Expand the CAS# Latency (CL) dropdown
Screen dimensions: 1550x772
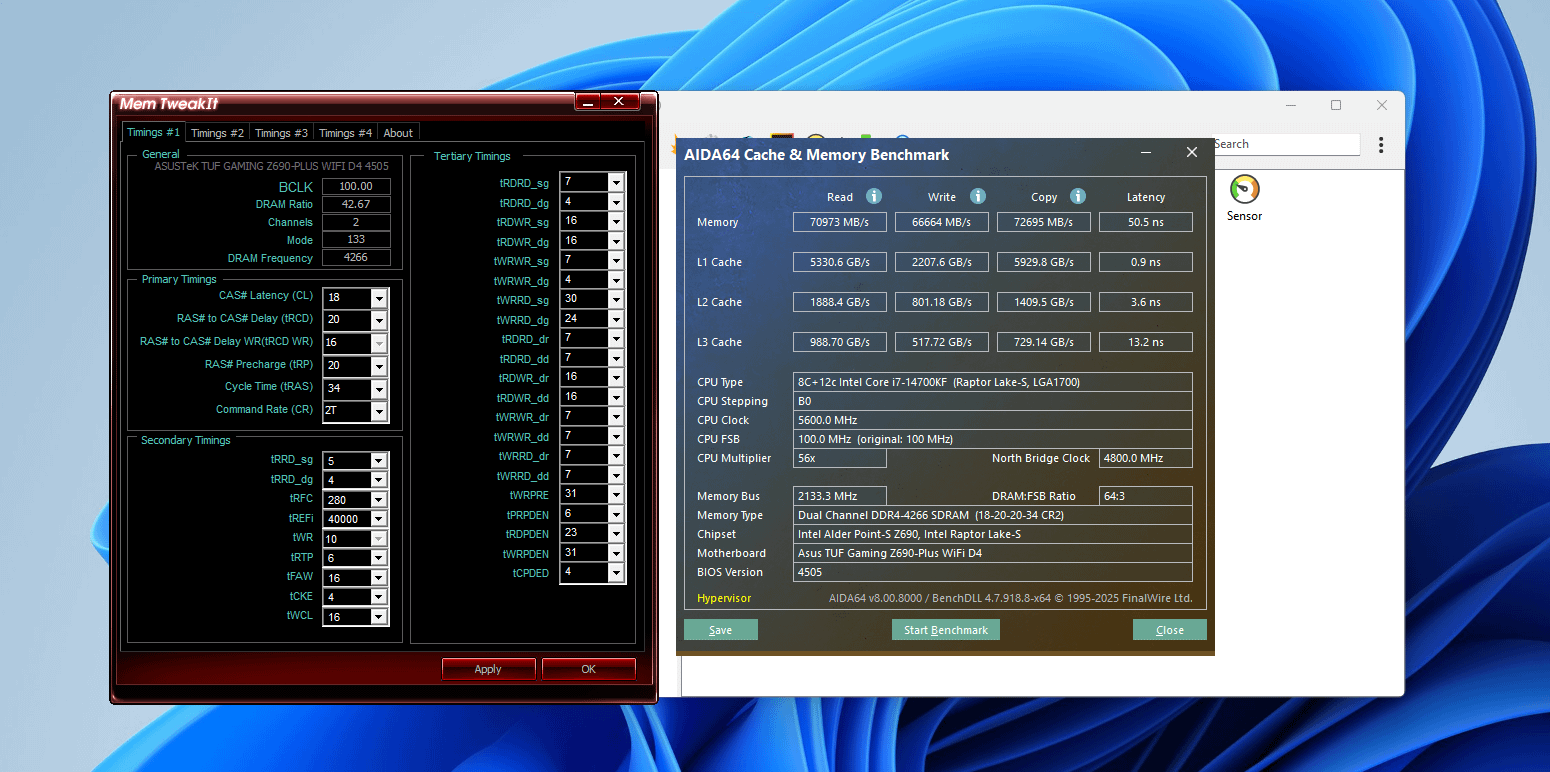[x=379, y=298]
